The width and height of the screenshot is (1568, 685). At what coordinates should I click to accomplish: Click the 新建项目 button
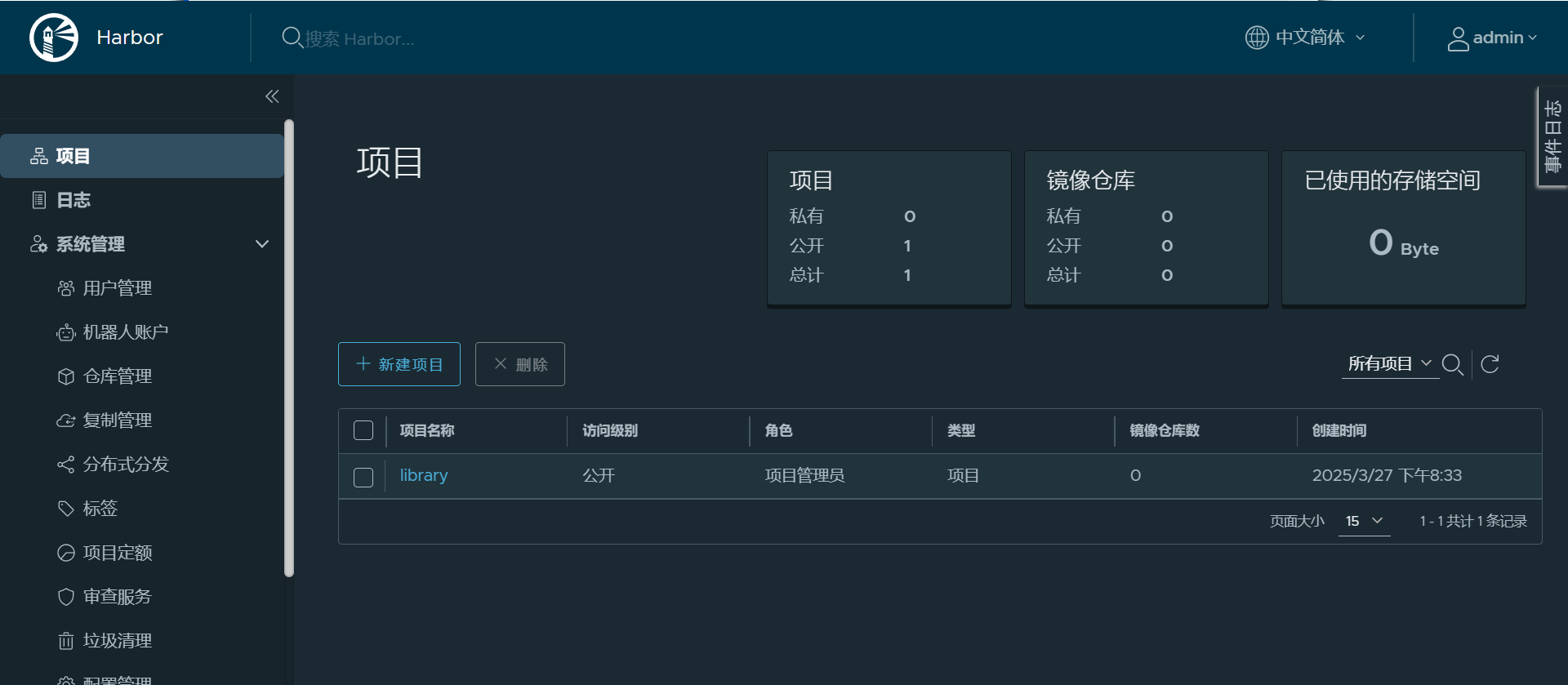[x=399, y=364]
